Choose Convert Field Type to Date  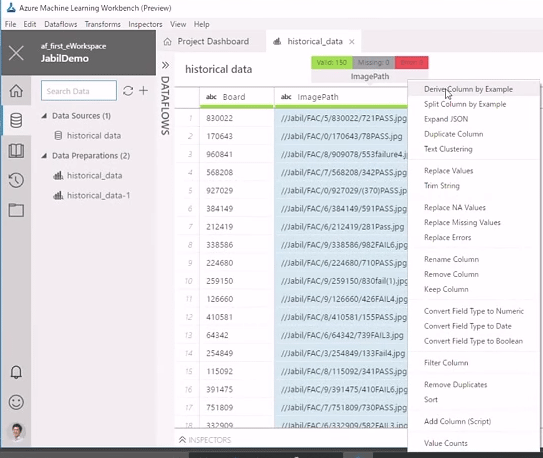click(468, 326)
